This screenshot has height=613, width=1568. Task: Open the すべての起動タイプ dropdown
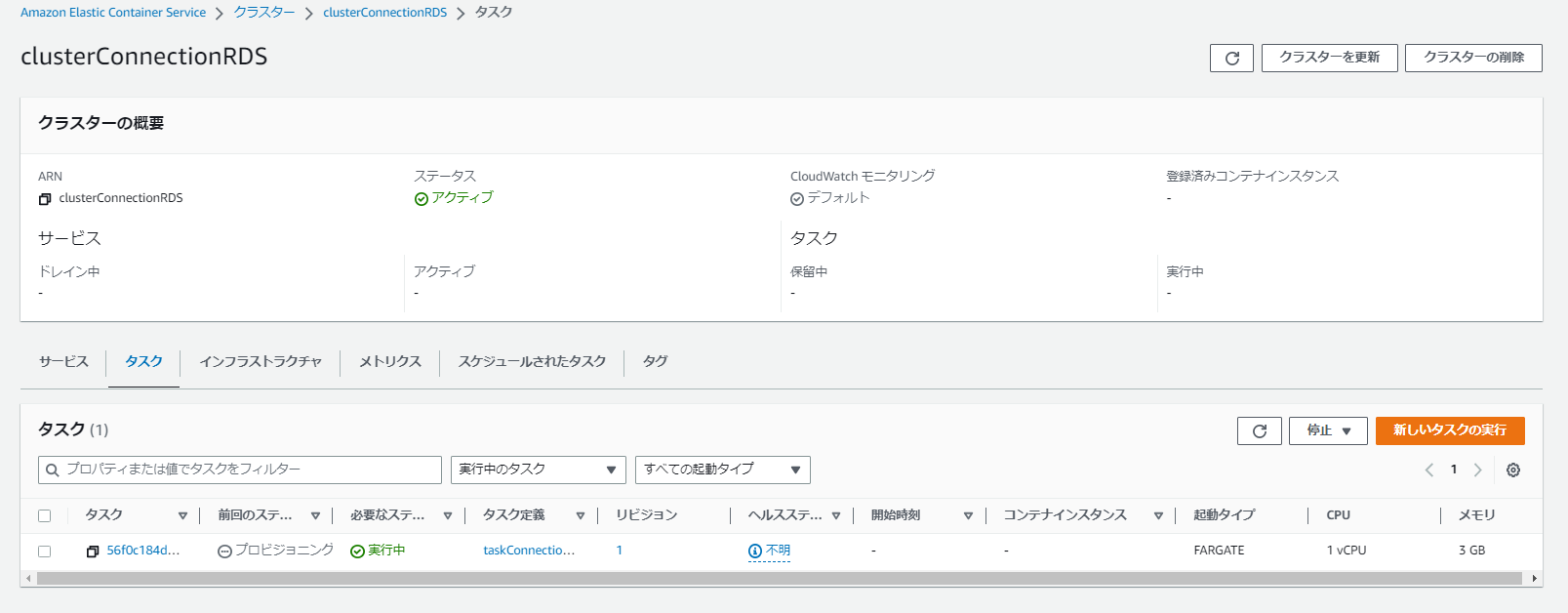coord(723,470)
